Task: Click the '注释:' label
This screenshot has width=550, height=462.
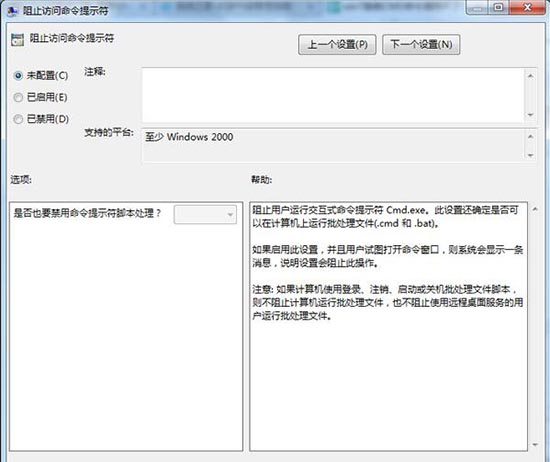Action: pos(95,72)
